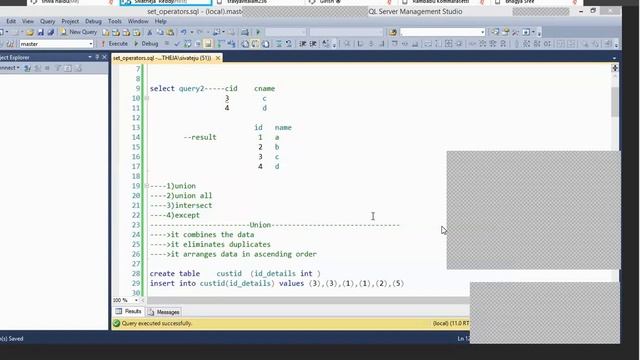This screenshot has height=360, width=640.
Task: Click the editor vertical scrollbar thumb
Action: [x=615, y=102]
